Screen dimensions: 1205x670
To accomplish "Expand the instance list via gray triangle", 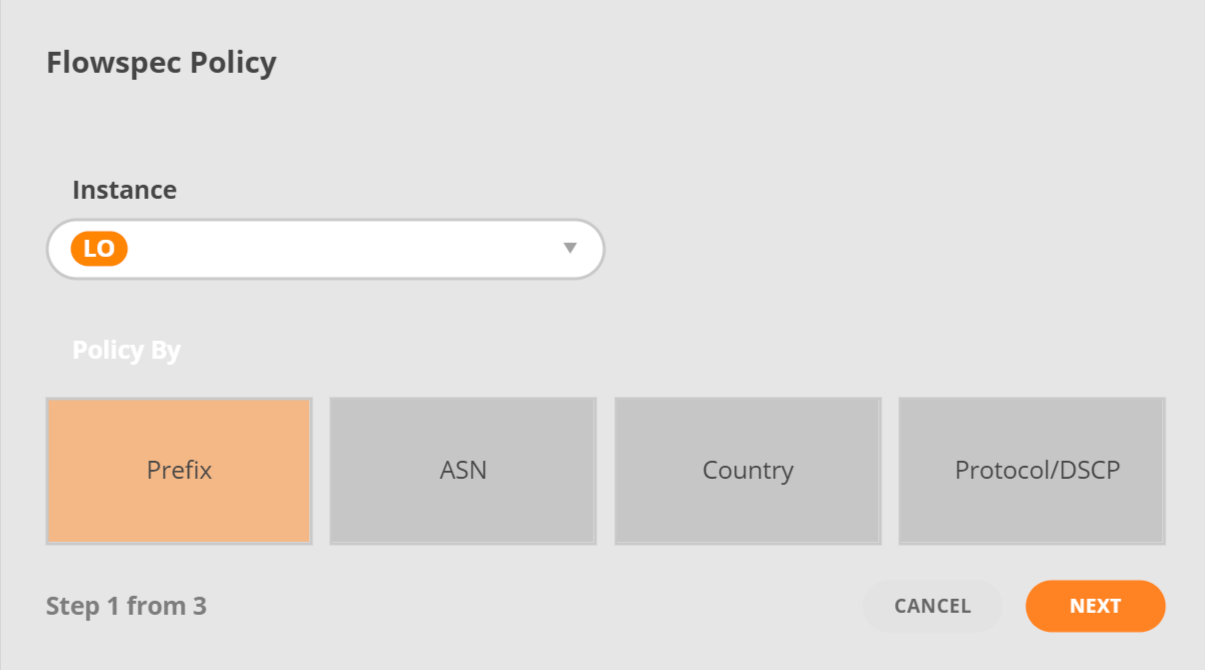I will tap(570, 248).
